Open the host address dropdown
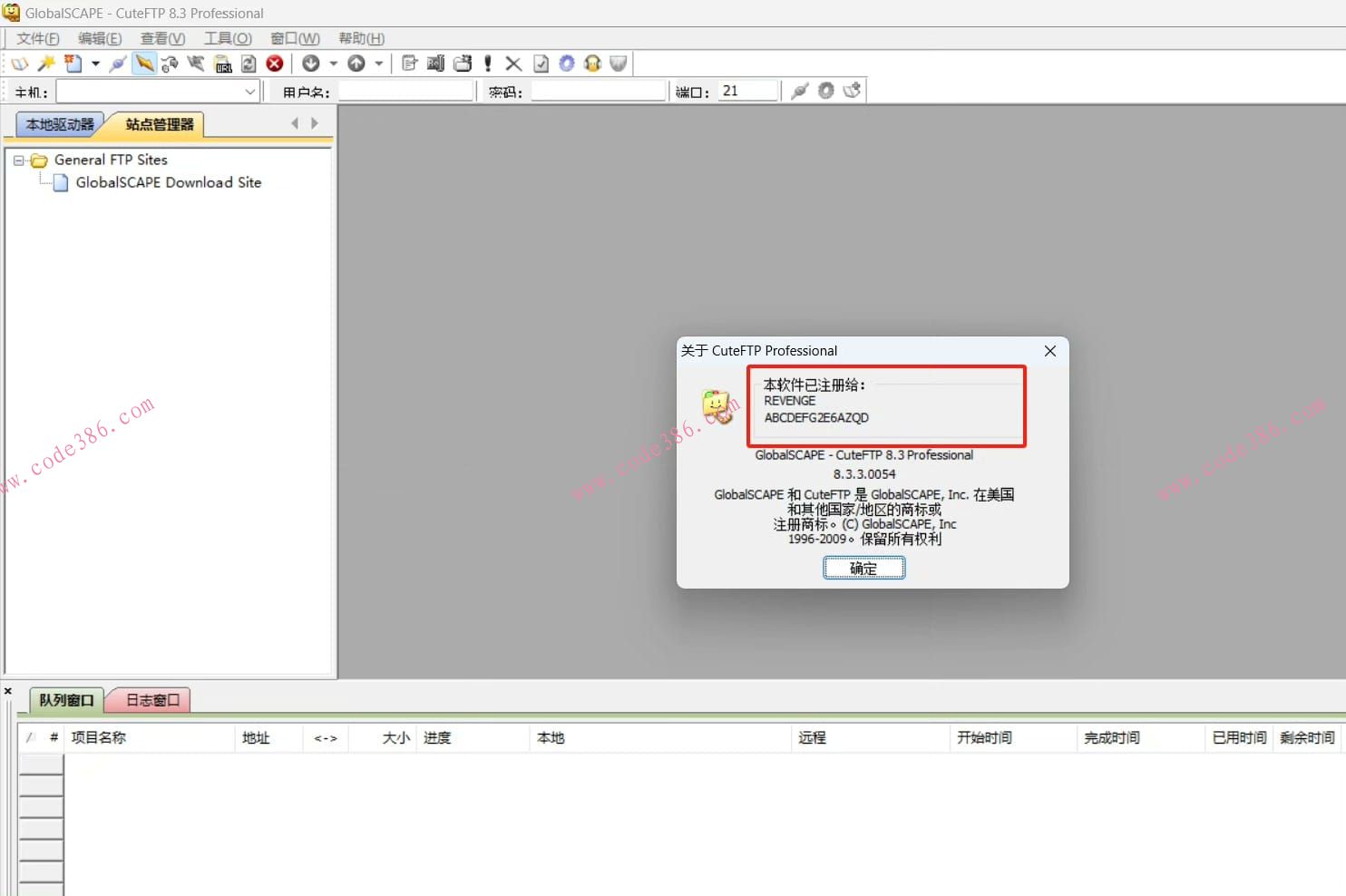 tap(249, 92)
